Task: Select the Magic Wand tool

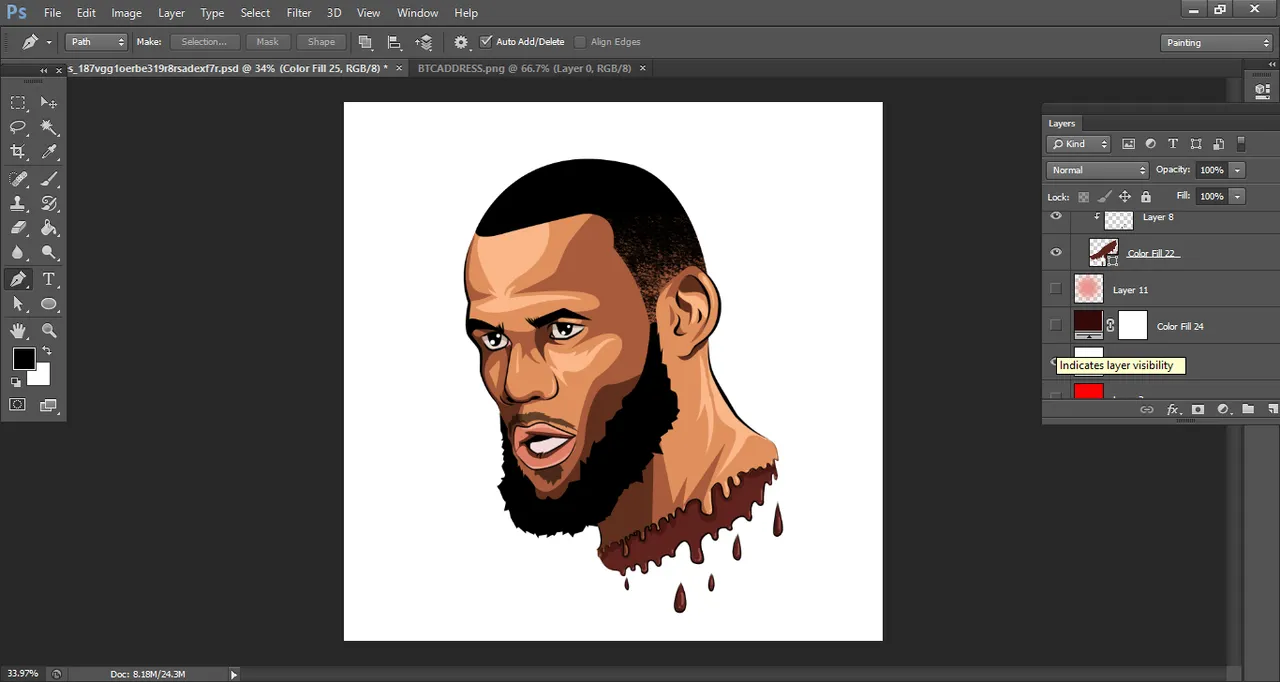Action: pos(48,128)
